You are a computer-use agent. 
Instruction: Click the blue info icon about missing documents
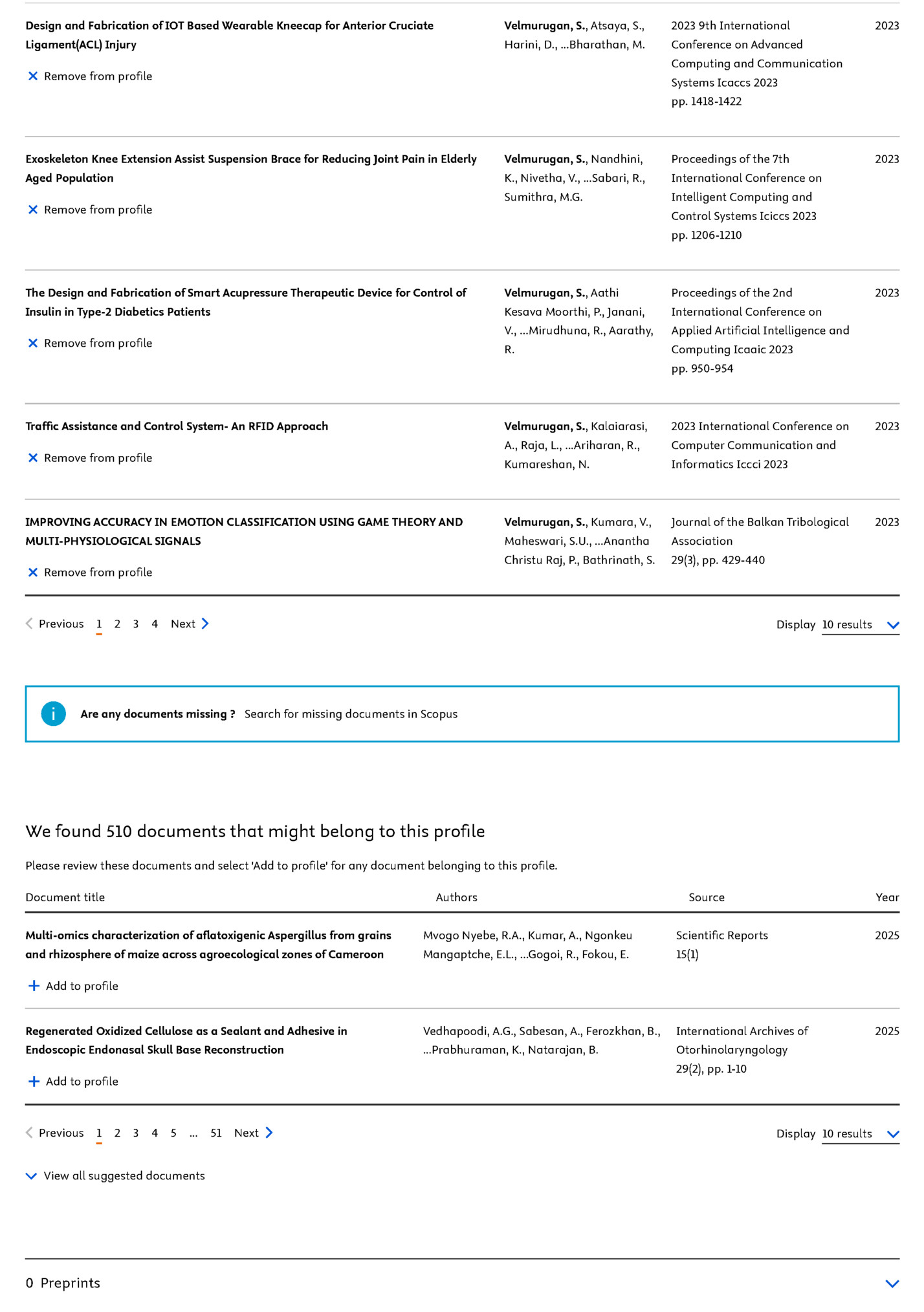coord(54,714)
